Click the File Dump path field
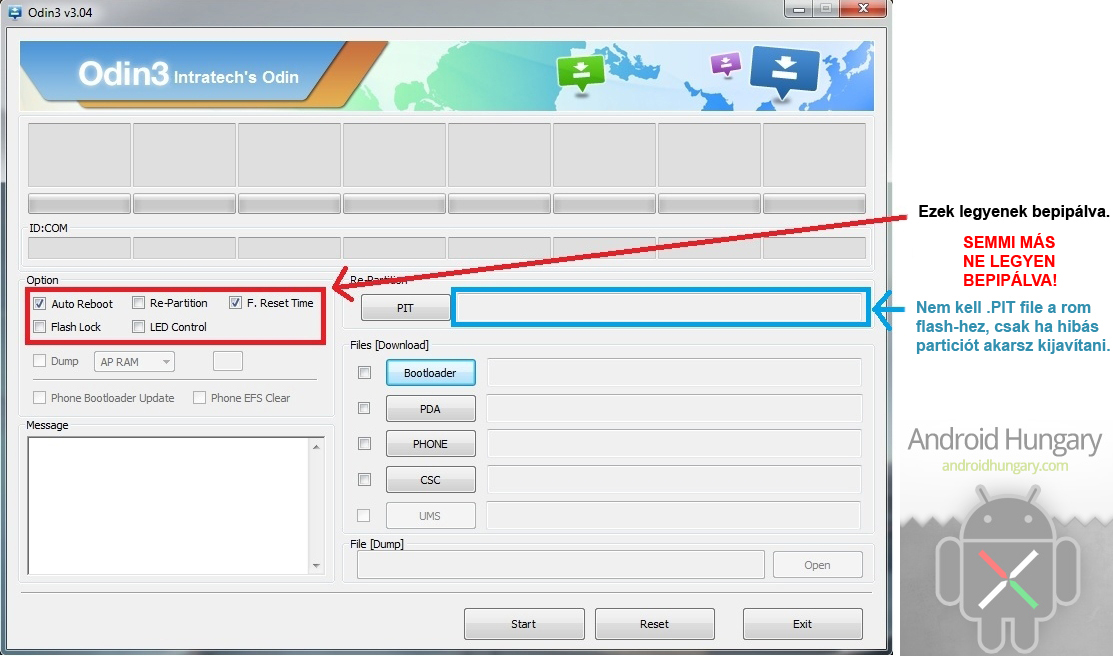 [x=561, y=565]
